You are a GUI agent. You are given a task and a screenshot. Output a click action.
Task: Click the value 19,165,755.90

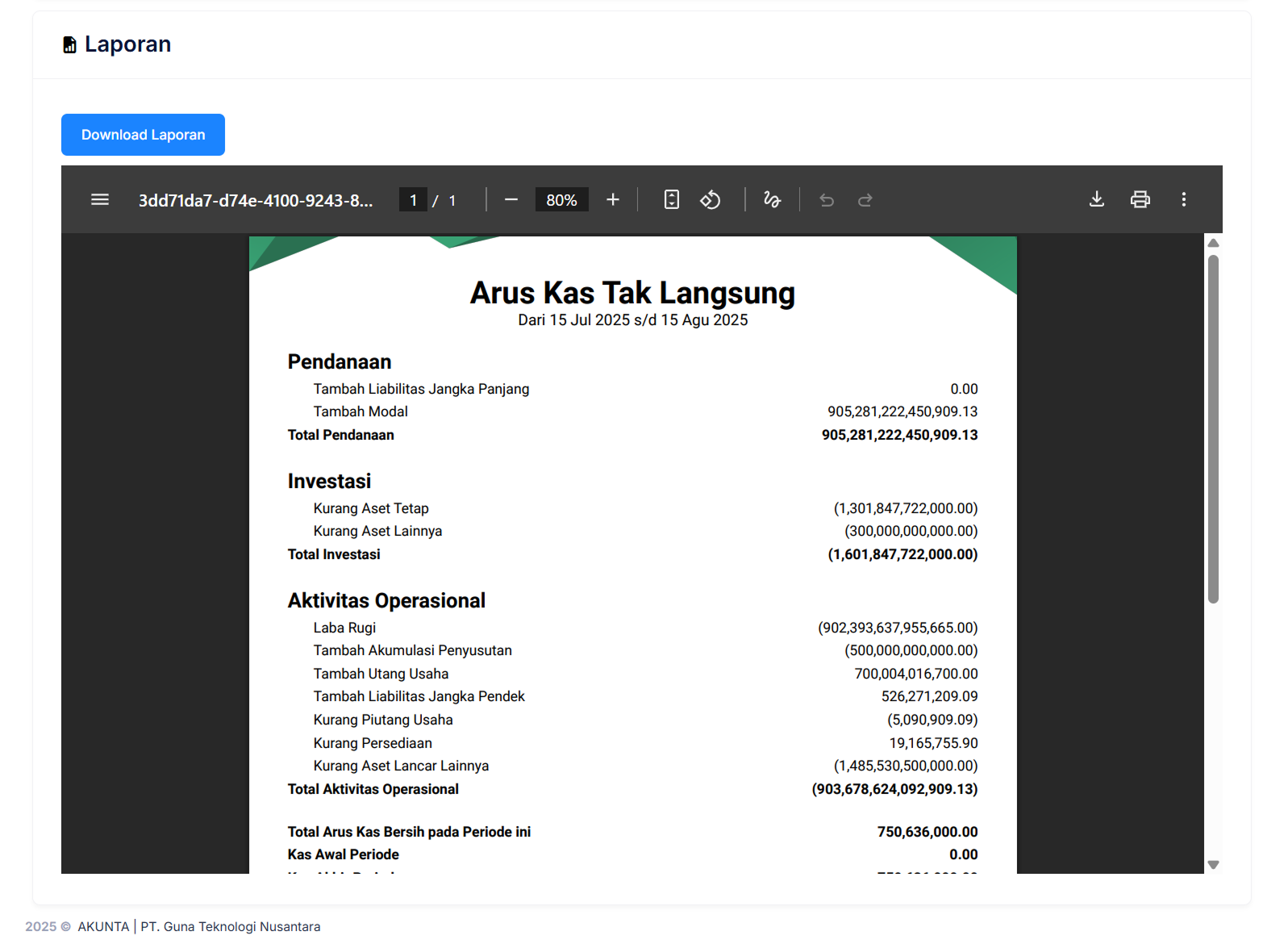[934, 743]
